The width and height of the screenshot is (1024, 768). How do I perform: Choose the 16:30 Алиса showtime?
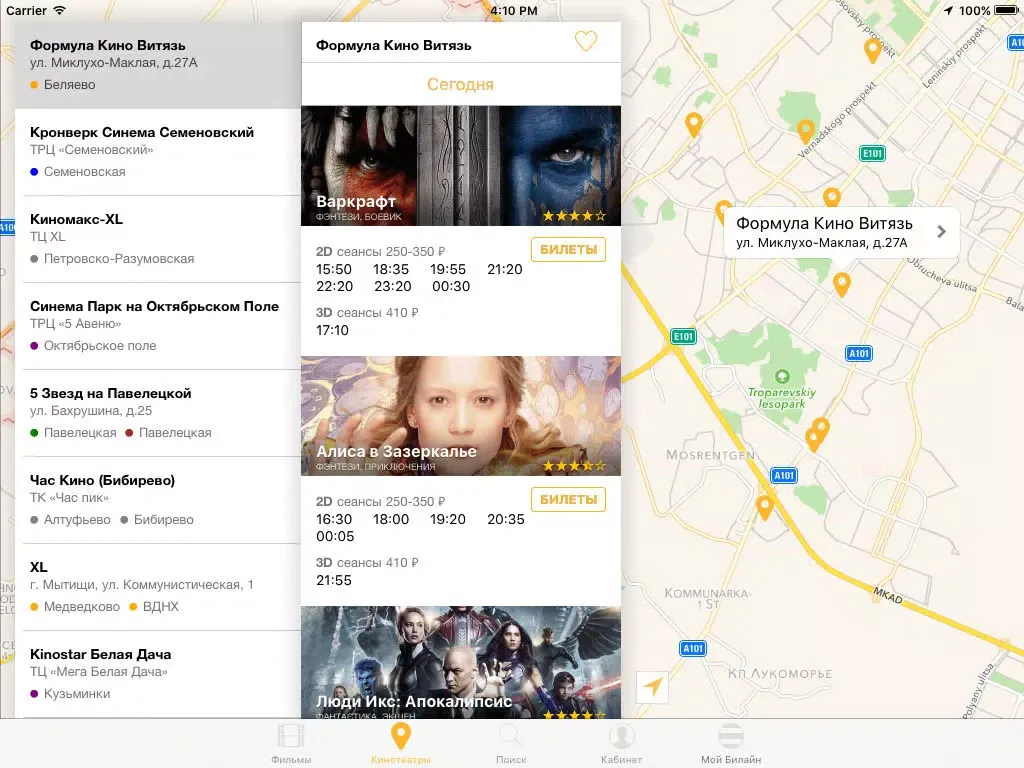(334, 519)
